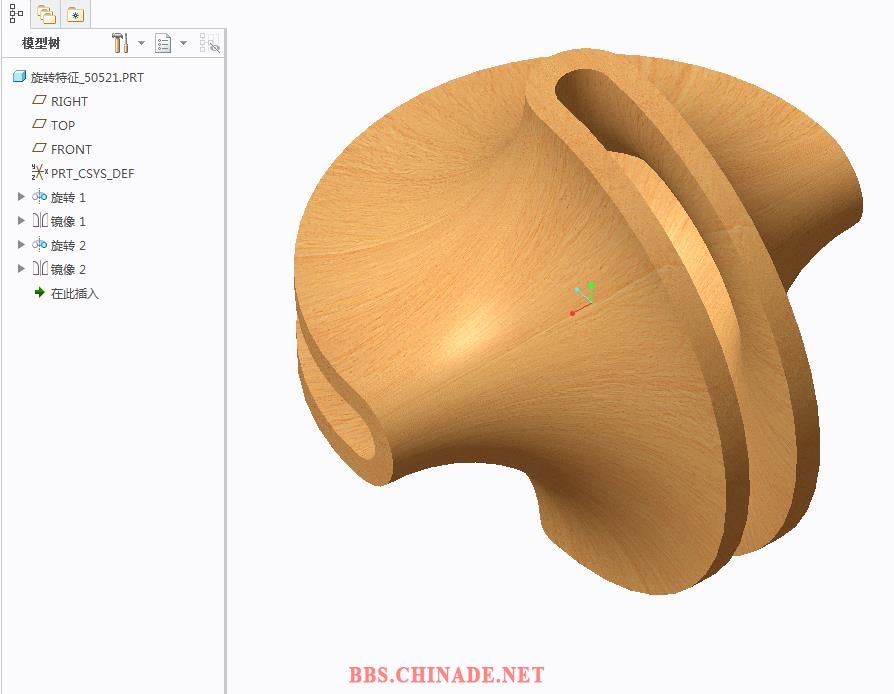Click the coordinate system triad on the model
894x694 pixels.
click(582, 299)
